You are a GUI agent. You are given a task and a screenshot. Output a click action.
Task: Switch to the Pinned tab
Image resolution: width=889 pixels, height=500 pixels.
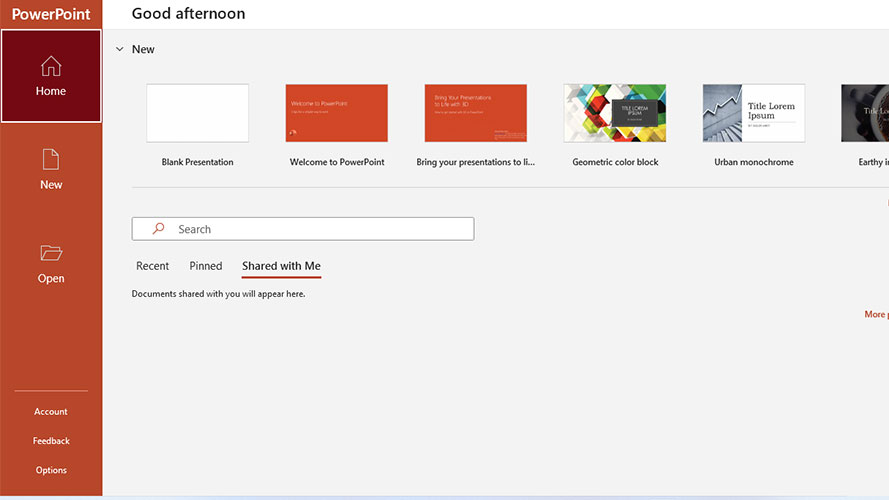coord(206,266)
